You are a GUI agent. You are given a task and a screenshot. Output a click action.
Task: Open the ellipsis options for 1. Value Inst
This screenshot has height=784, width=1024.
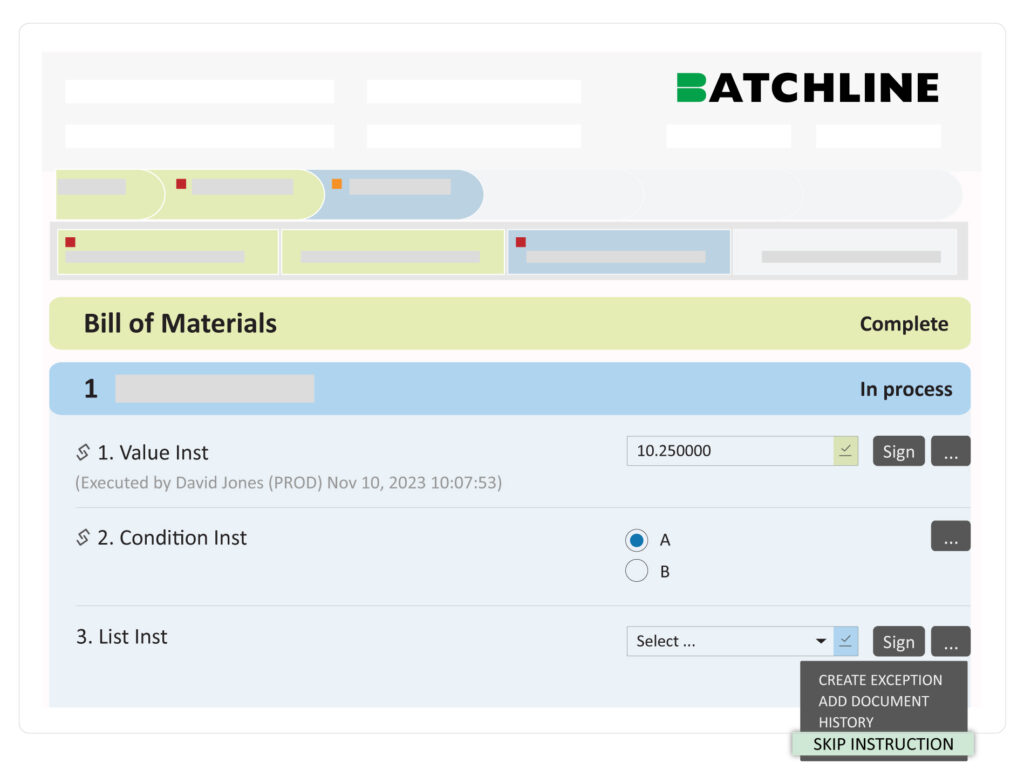[x=950, y=450]
